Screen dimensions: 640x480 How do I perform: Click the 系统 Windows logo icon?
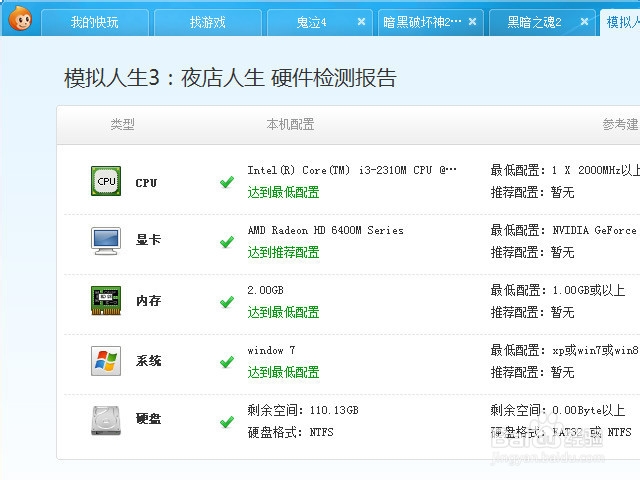(106, 361)
